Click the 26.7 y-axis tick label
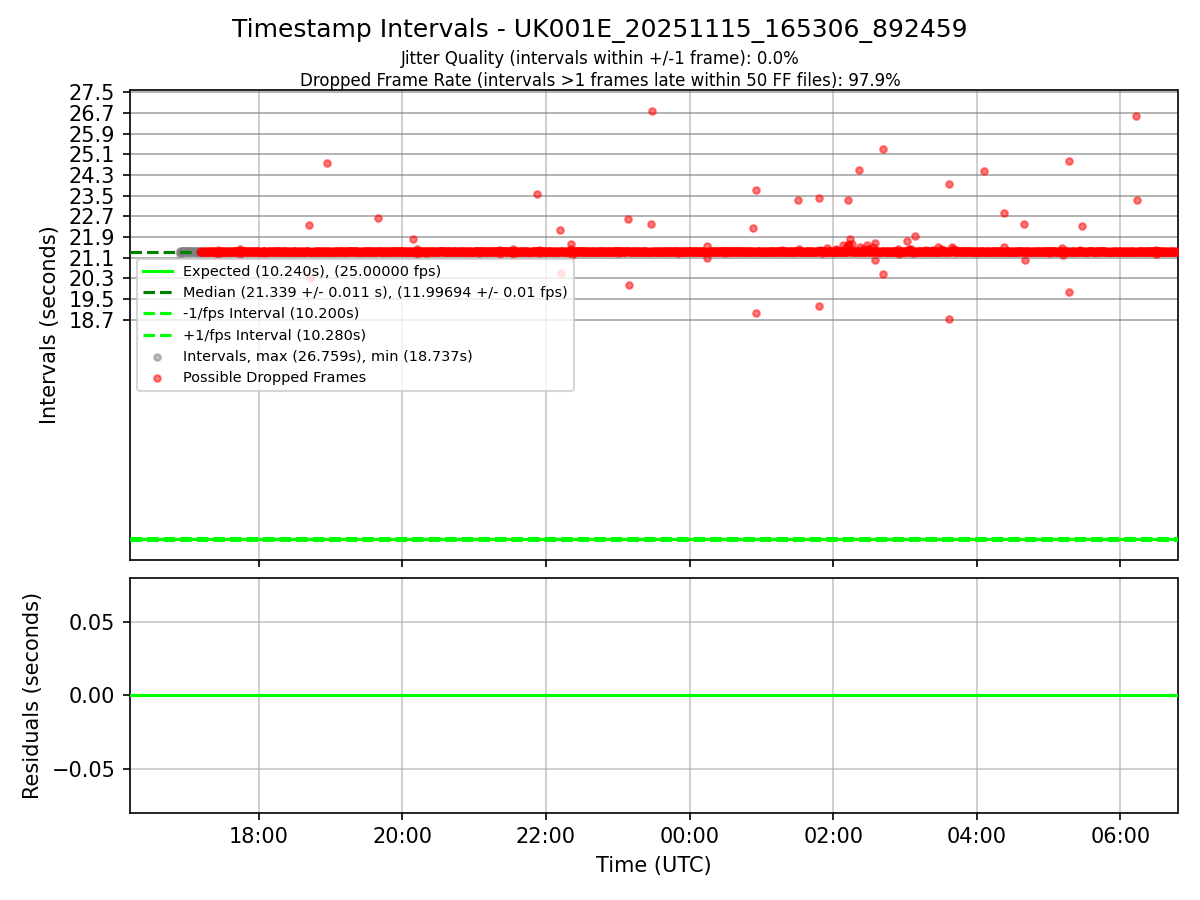 pos(92,113)
